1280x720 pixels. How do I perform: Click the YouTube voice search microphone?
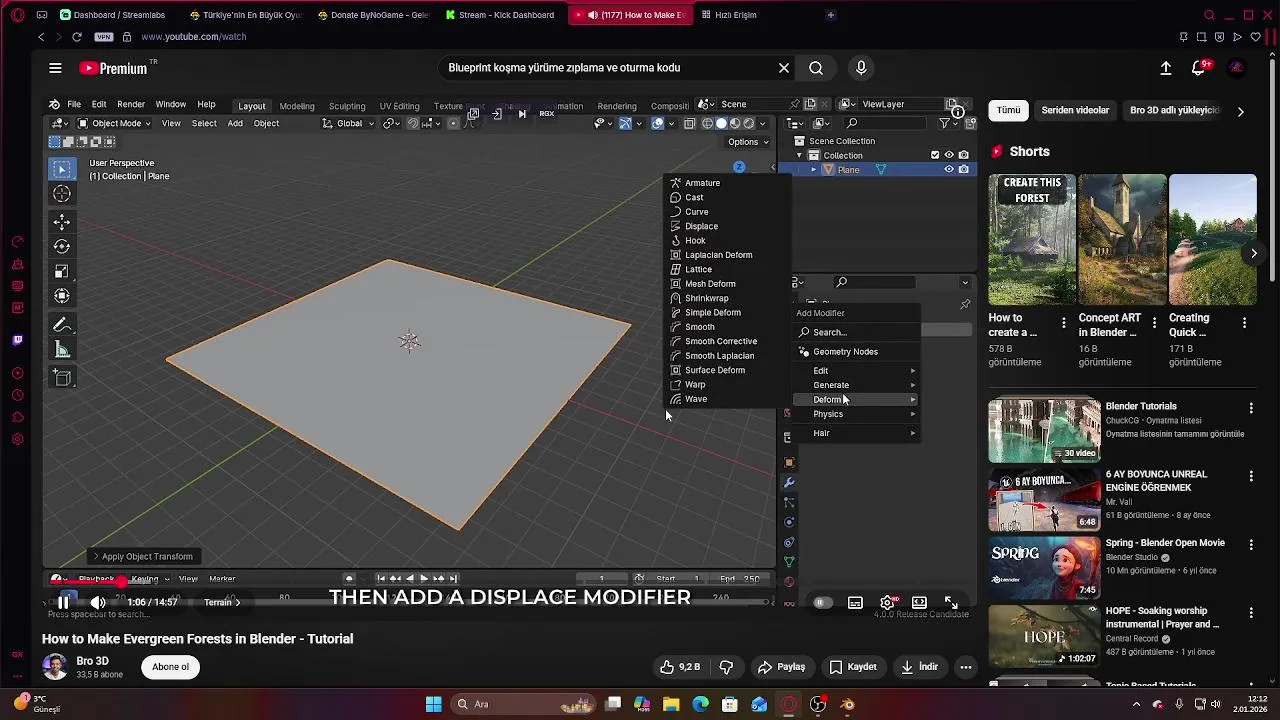pyautogui.click(x=861, y=68)
